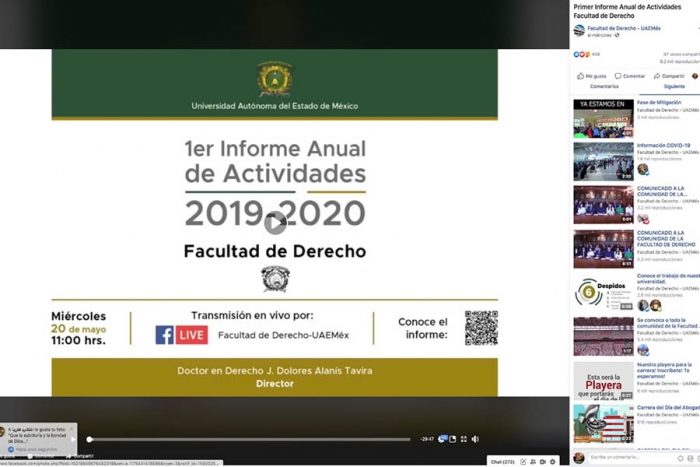Click 'Nuestra playera para la carrera' title

point(664,370)
